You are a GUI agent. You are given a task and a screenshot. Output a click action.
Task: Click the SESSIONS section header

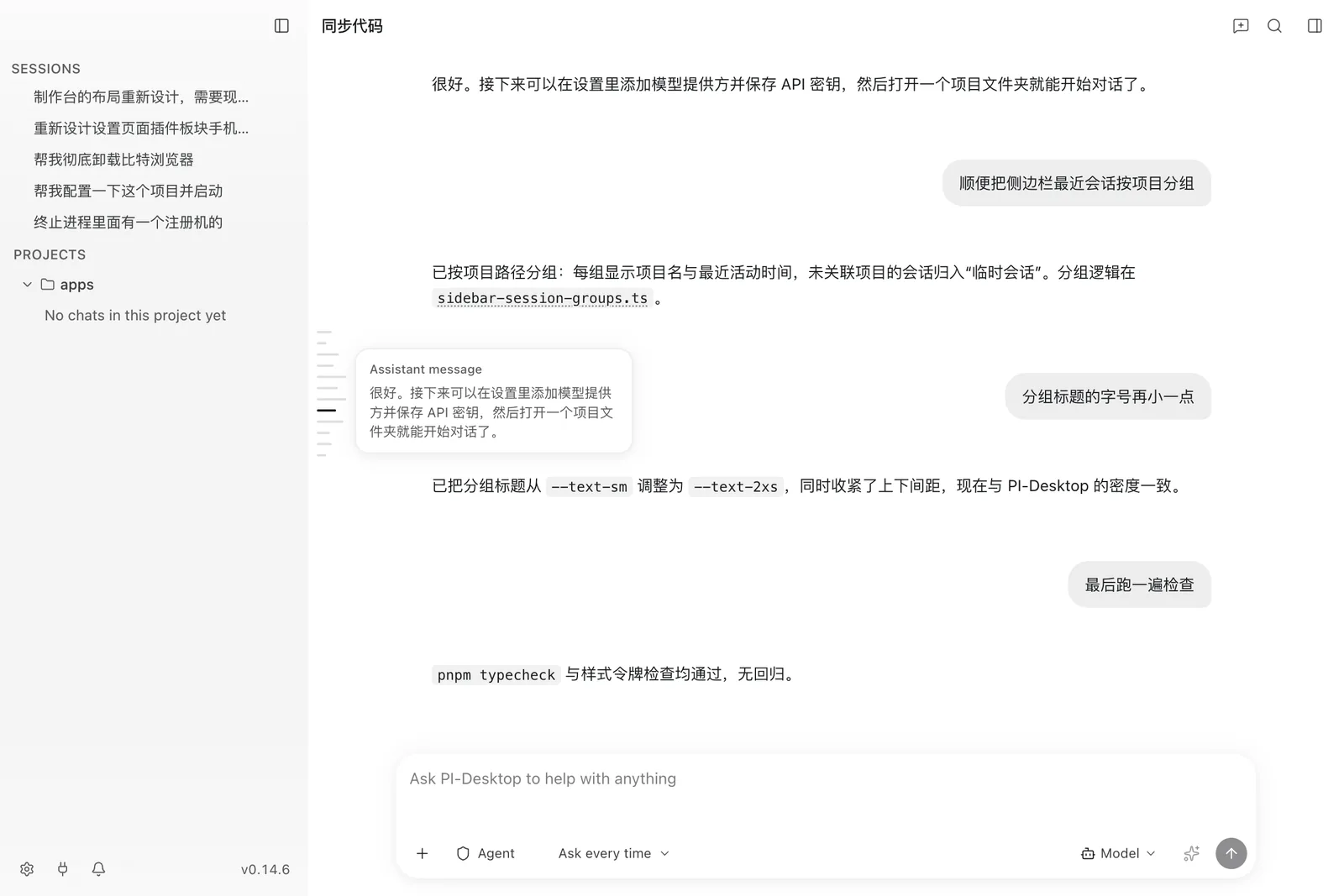tap(46, 69)
